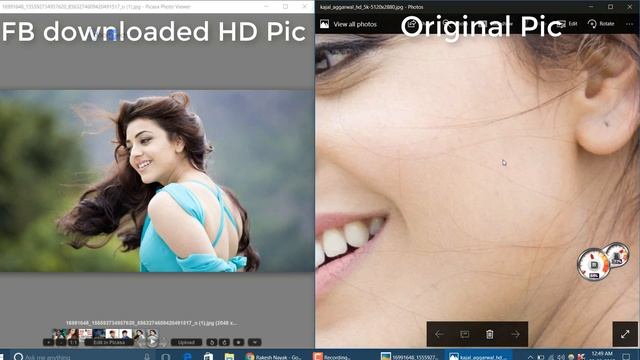
Task: Play slideshow in Picasa Photo Viewer
Action: (x=152, y=342)
